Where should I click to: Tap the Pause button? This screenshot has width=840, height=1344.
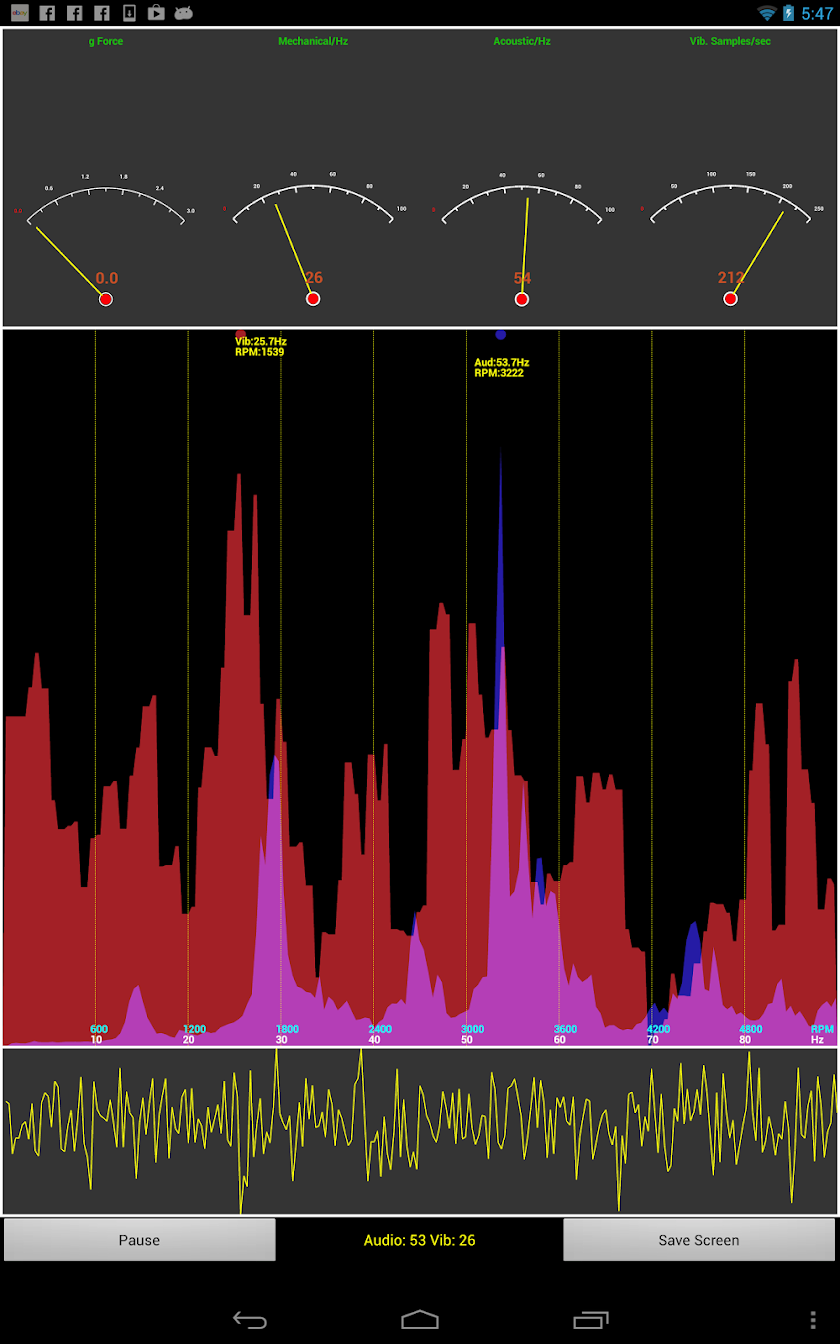(139, 1240)
